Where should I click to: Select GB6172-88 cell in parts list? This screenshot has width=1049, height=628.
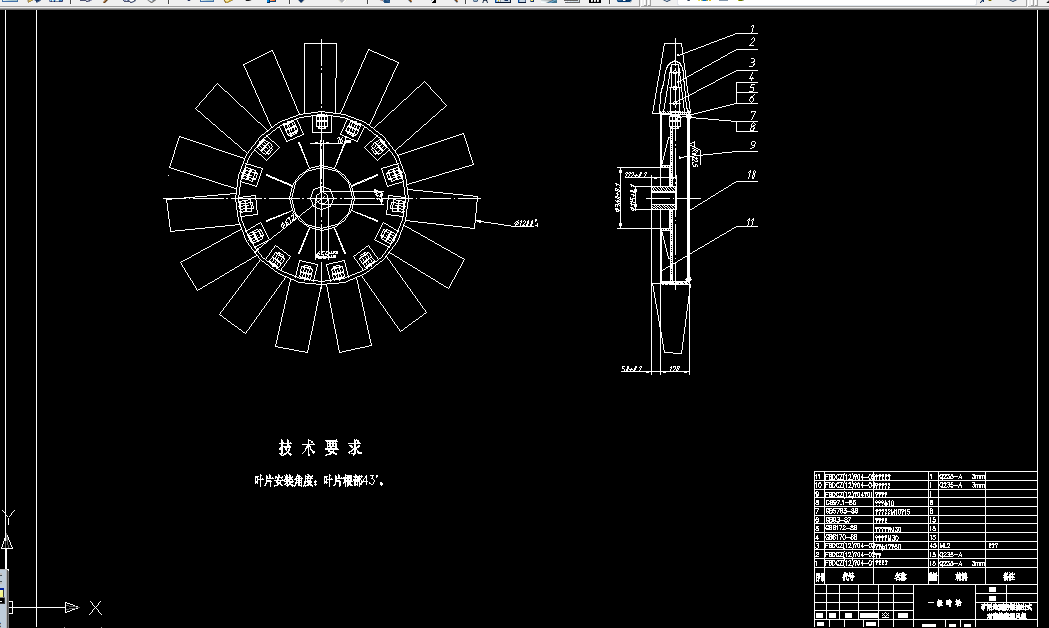[848, 528]
